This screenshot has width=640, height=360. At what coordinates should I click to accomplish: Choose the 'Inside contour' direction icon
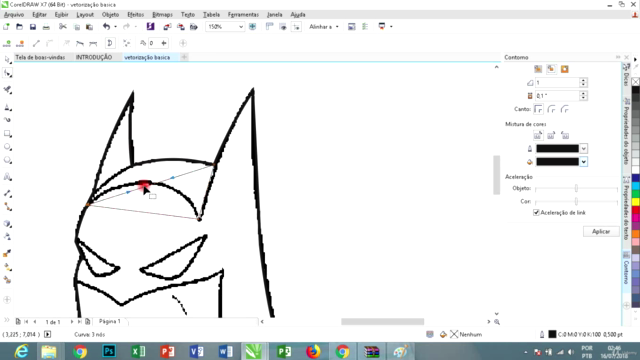point(551,69)
